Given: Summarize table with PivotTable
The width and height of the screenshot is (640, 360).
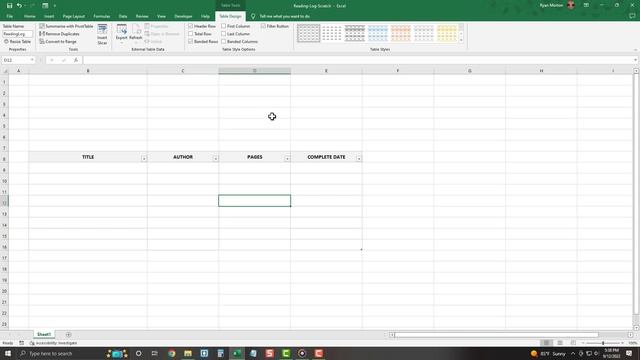Looking at the screenshot, I should pyautogui.click(x=66, y=26).
